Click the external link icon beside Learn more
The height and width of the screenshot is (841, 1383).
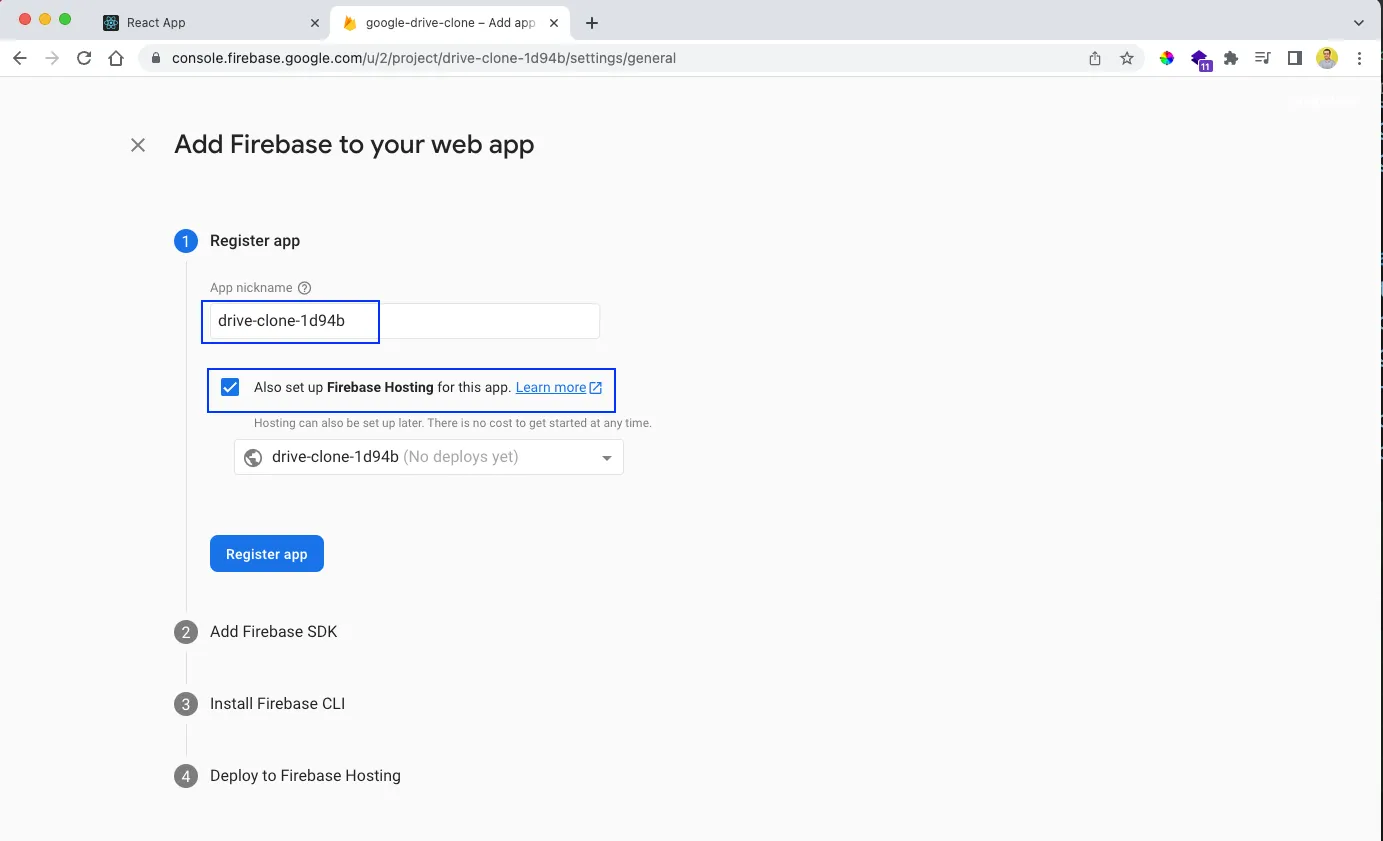[596, 387]
